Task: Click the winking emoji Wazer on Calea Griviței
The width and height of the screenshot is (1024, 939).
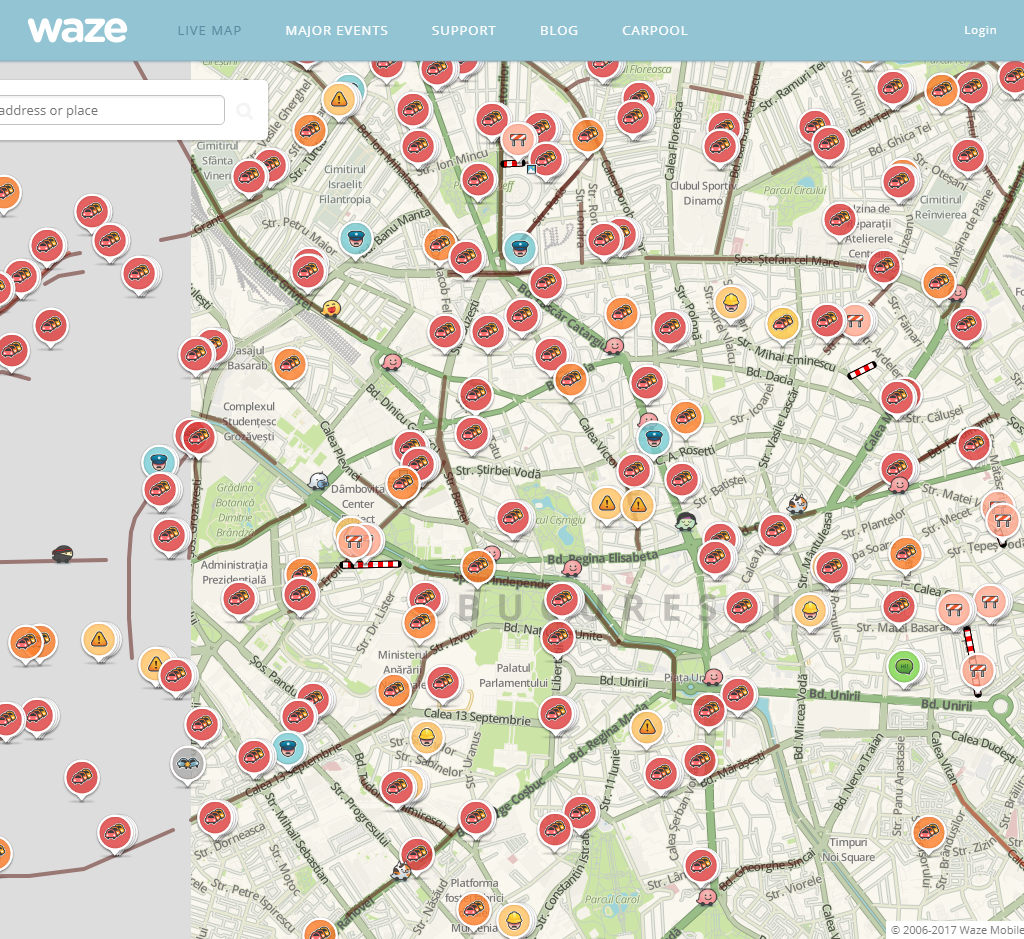Action: click(x=330, y=310)
